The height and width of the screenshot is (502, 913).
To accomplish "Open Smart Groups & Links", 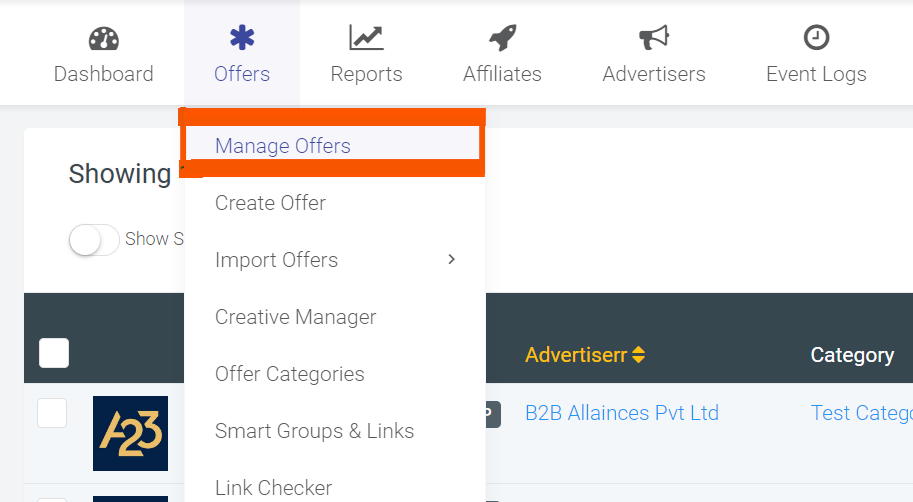I will click(x=314, y=431).
